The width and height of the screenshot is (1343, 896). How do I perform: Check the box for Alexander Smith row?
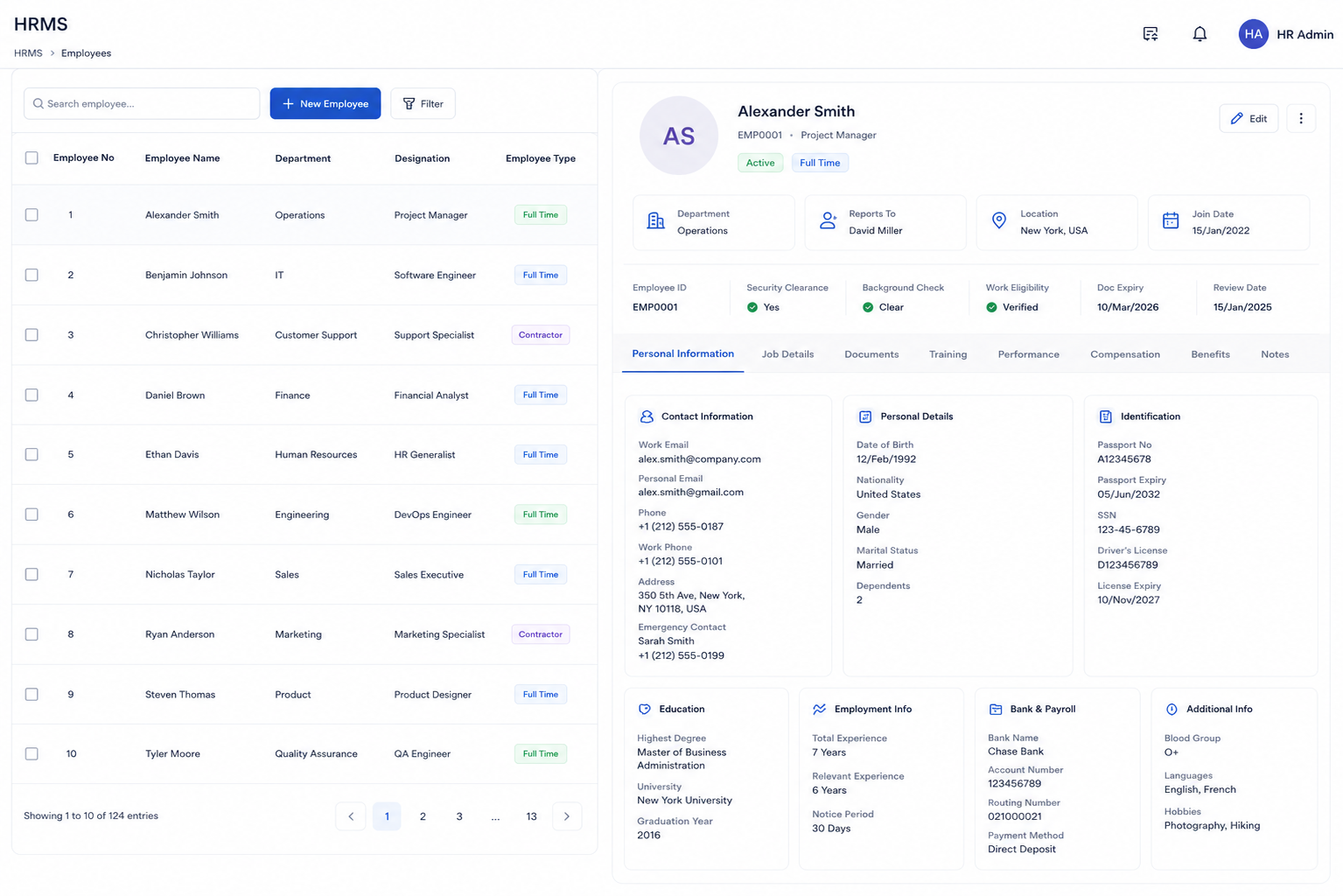31,214
